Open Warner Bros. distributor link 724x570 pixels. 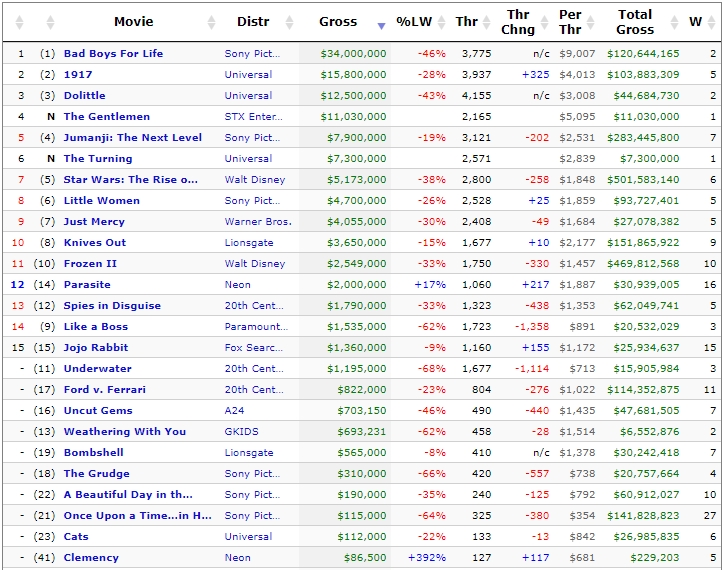pos(258,222)
